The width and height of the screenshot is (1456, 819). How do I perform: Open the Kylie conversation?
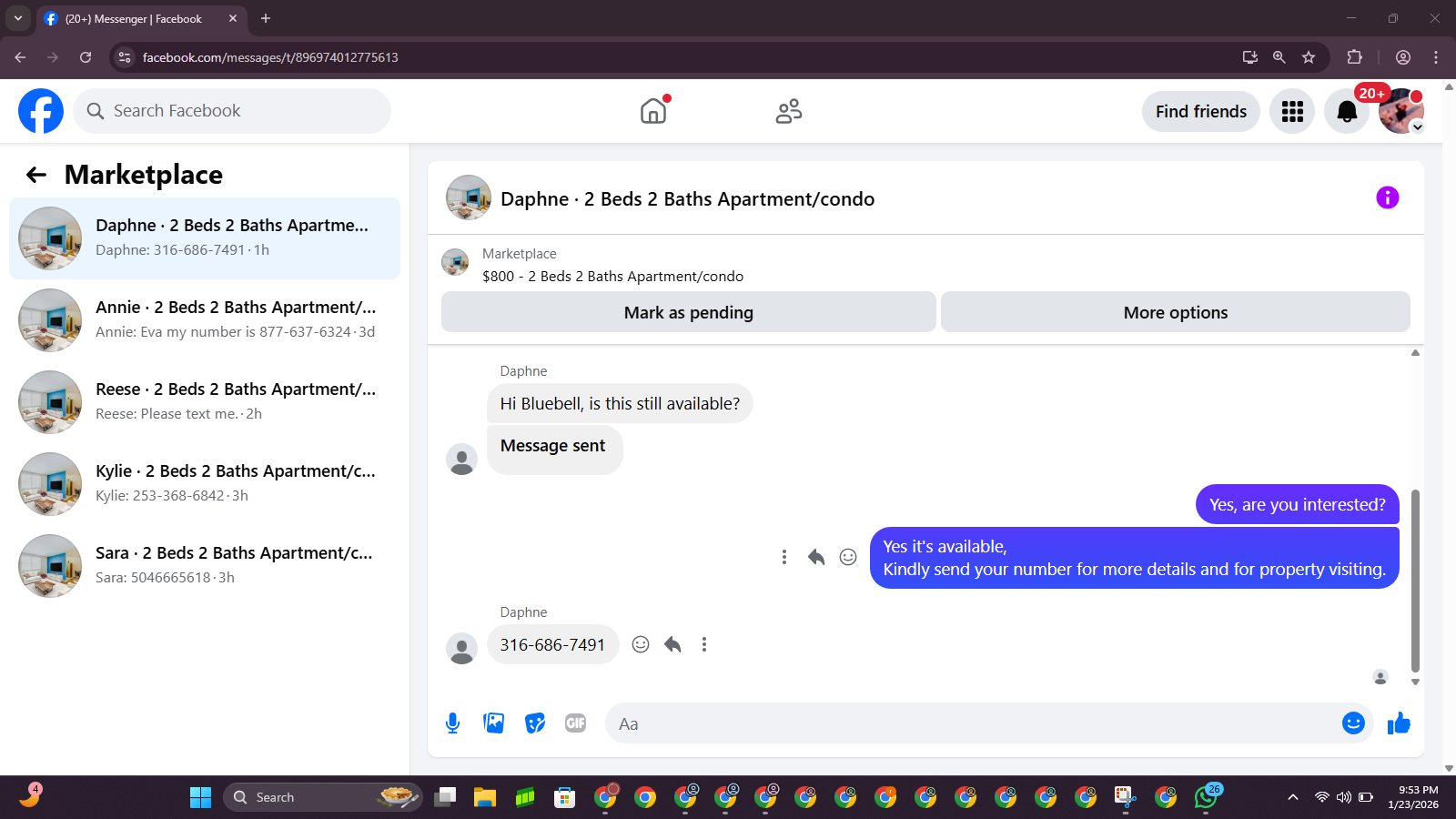coord(205,484)
